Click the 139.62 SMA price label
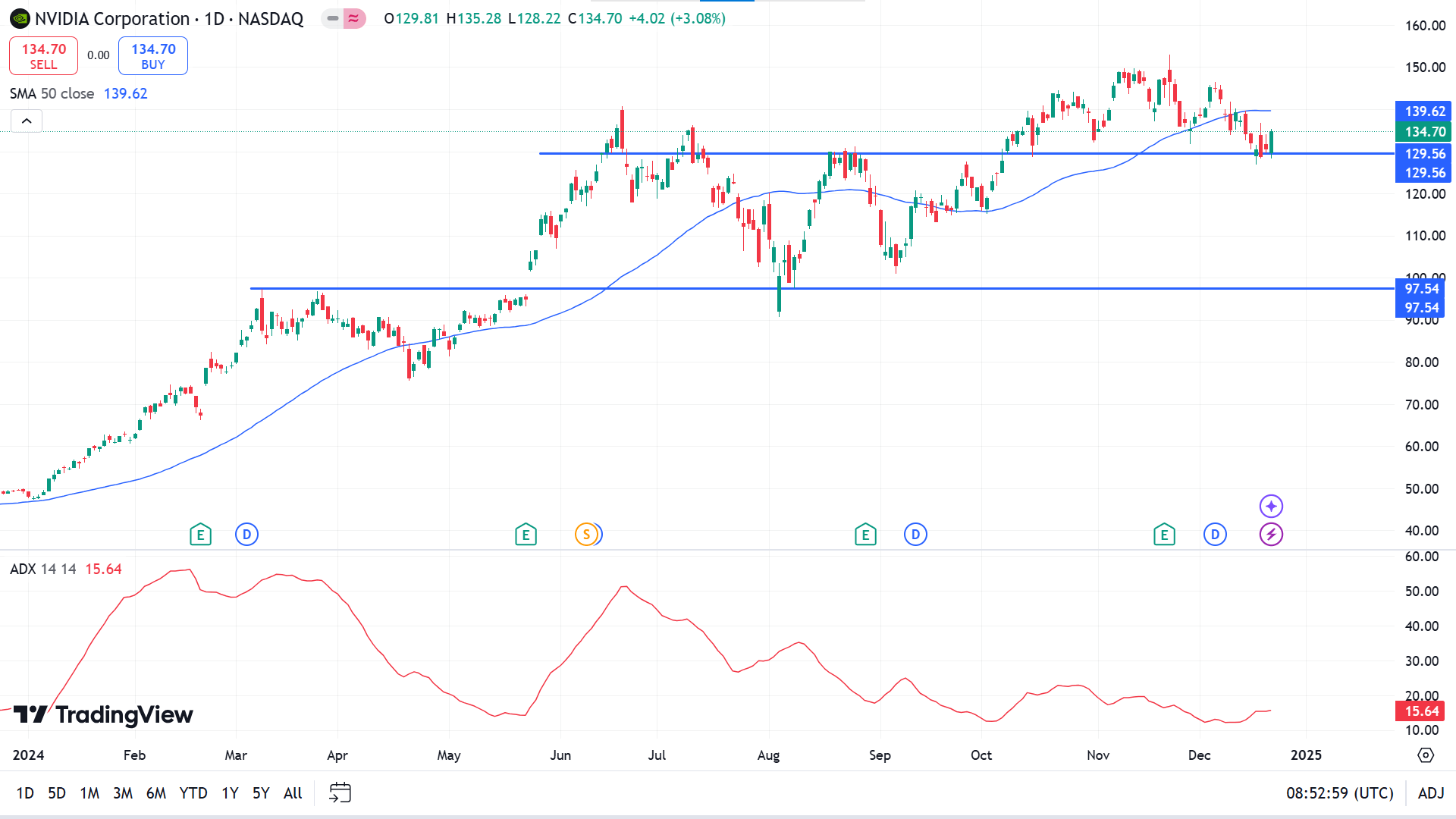This screenshot has width=1456, height=819. coord(1425,111)
